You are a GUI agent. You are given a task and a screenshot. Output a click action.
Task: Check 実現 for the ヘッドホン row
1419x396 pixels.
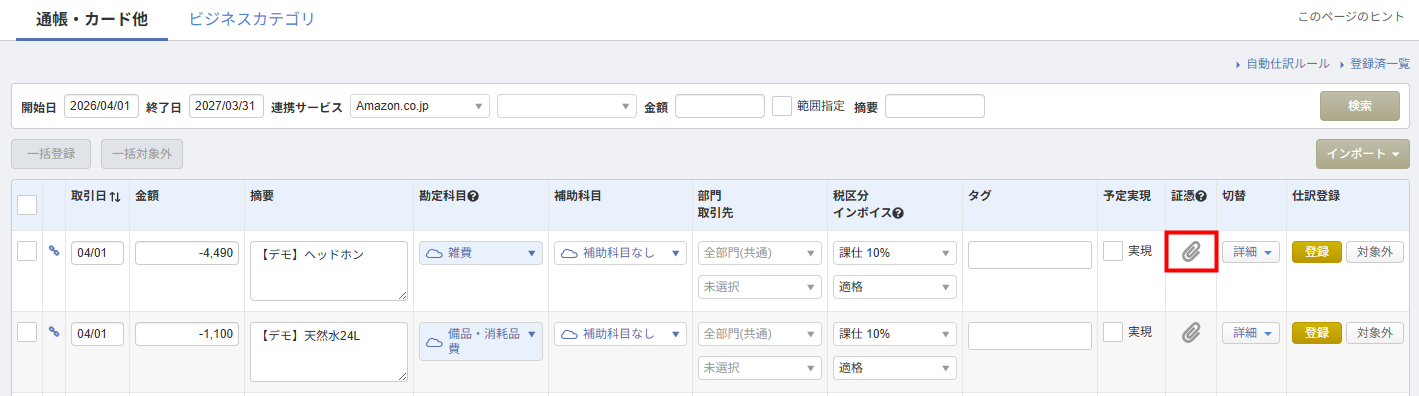pyautogui.click(x=1113, y=252)
